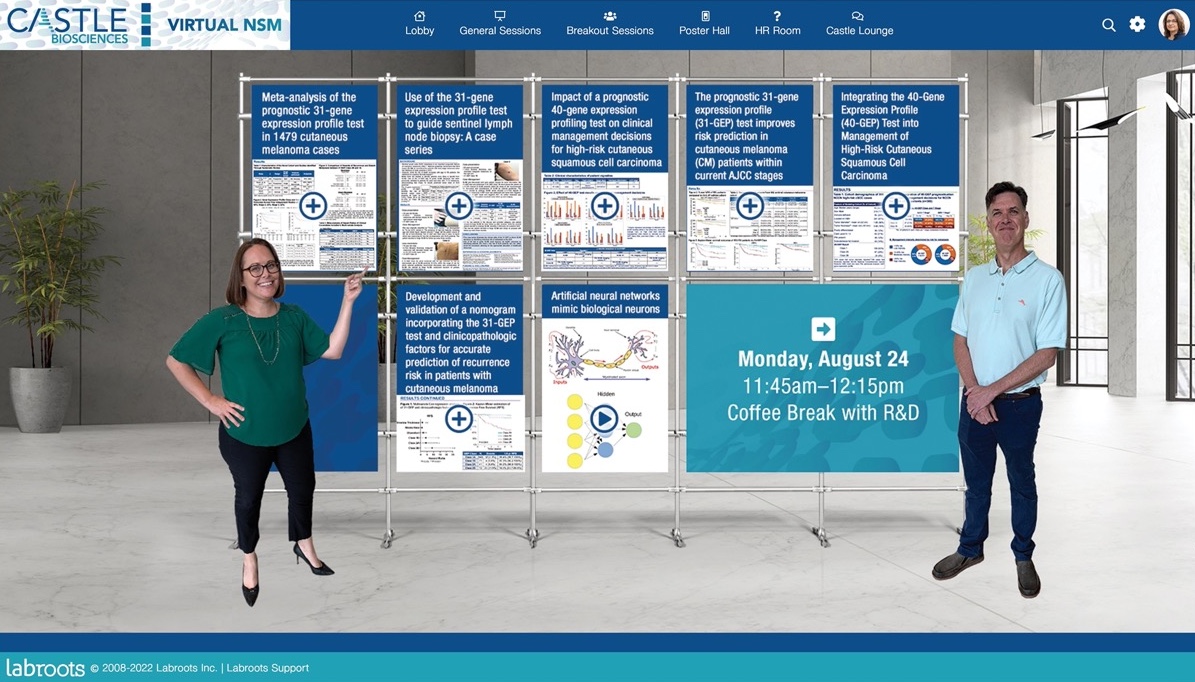Viewport: 1195px width, 682px height.
Task: Click the Castle Biosciences logo
Action: point(67,24)
